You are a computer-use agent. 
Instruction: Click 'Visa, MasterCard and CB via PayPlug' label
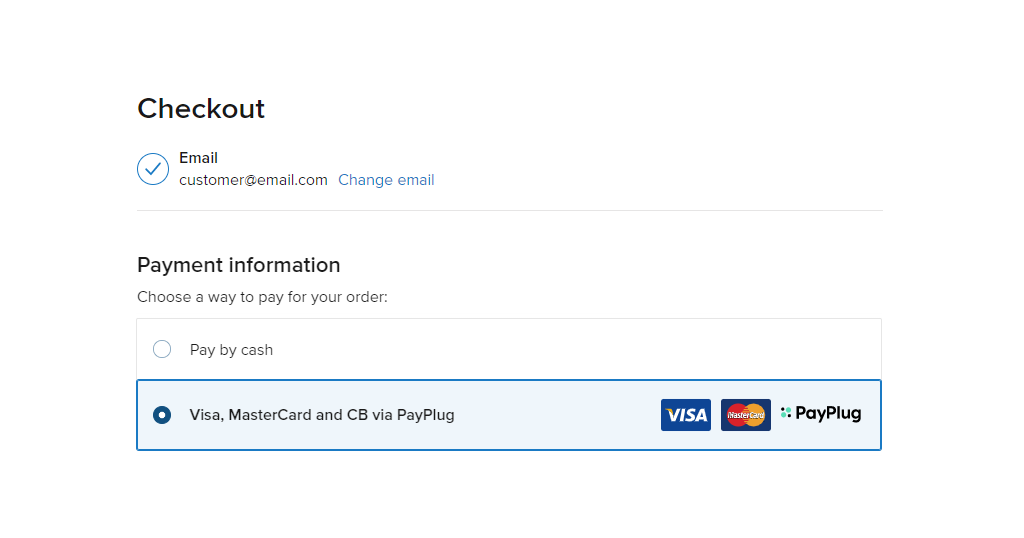pos(322,415)
